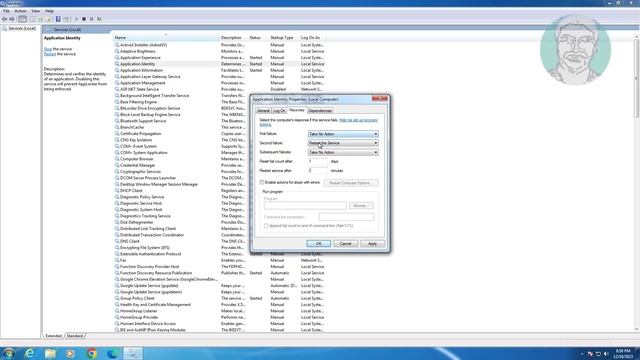Click the volume speaker tray icon

tap(606, 354)
